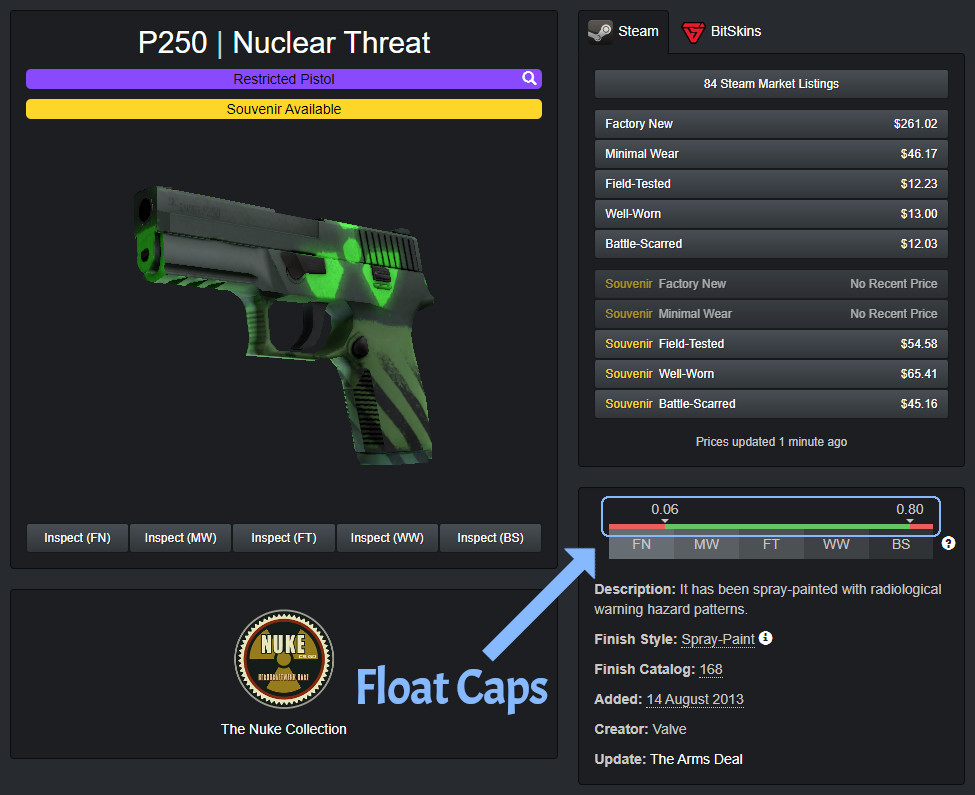This screenshot has height=795, width=975.
Task: Click the Finish Catalog 168 value
Action: [711, 669]
